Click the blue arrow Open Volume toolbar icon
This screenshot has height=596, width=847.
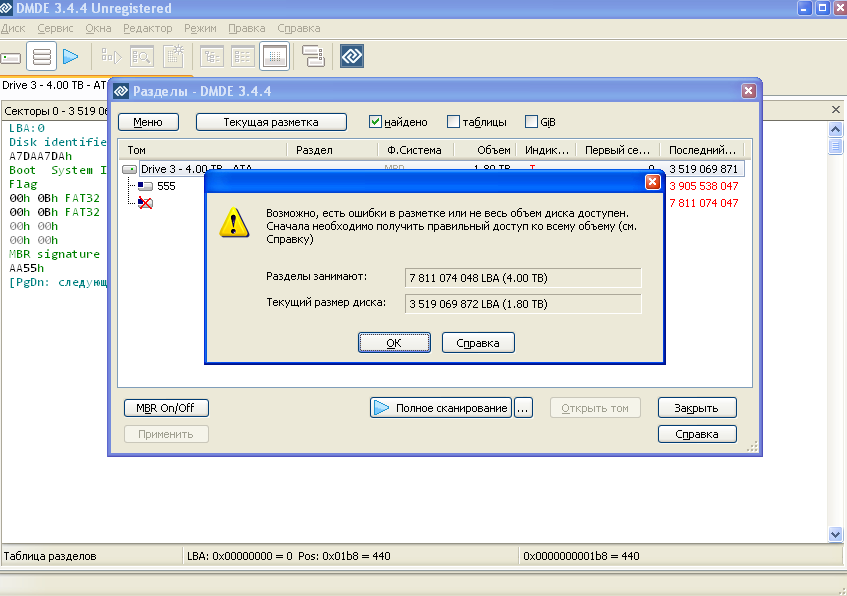(70, 57)
